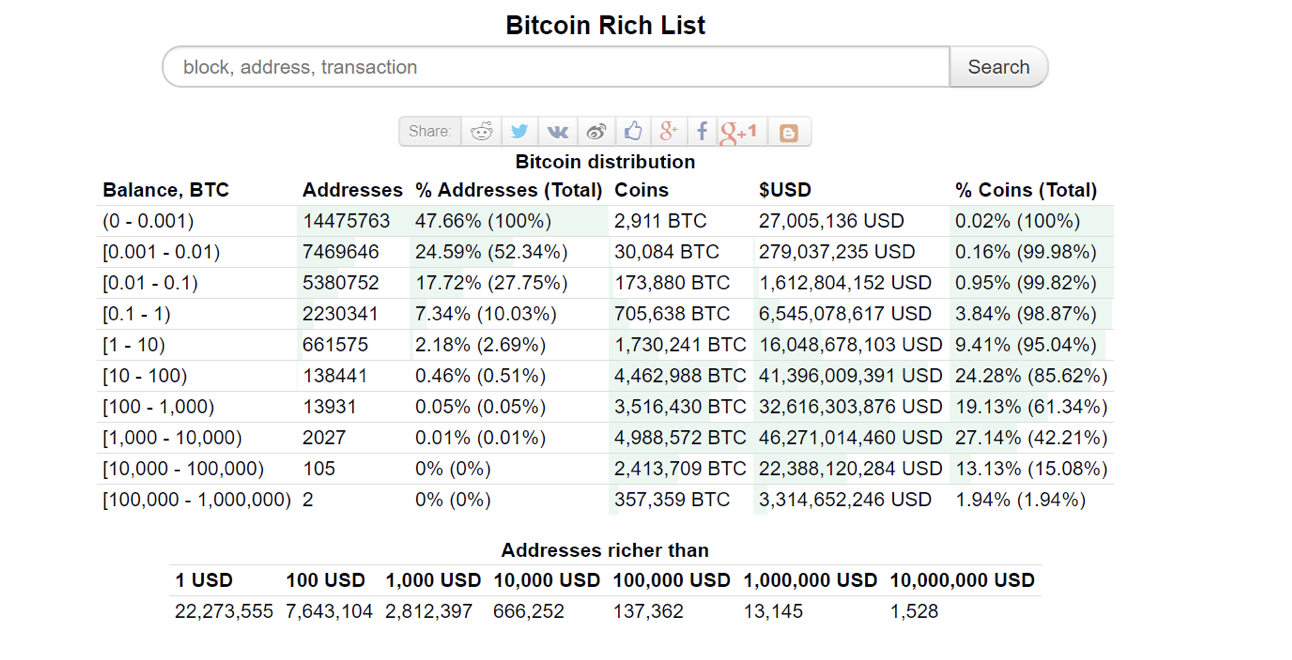Share the page on Blogger

788,130
